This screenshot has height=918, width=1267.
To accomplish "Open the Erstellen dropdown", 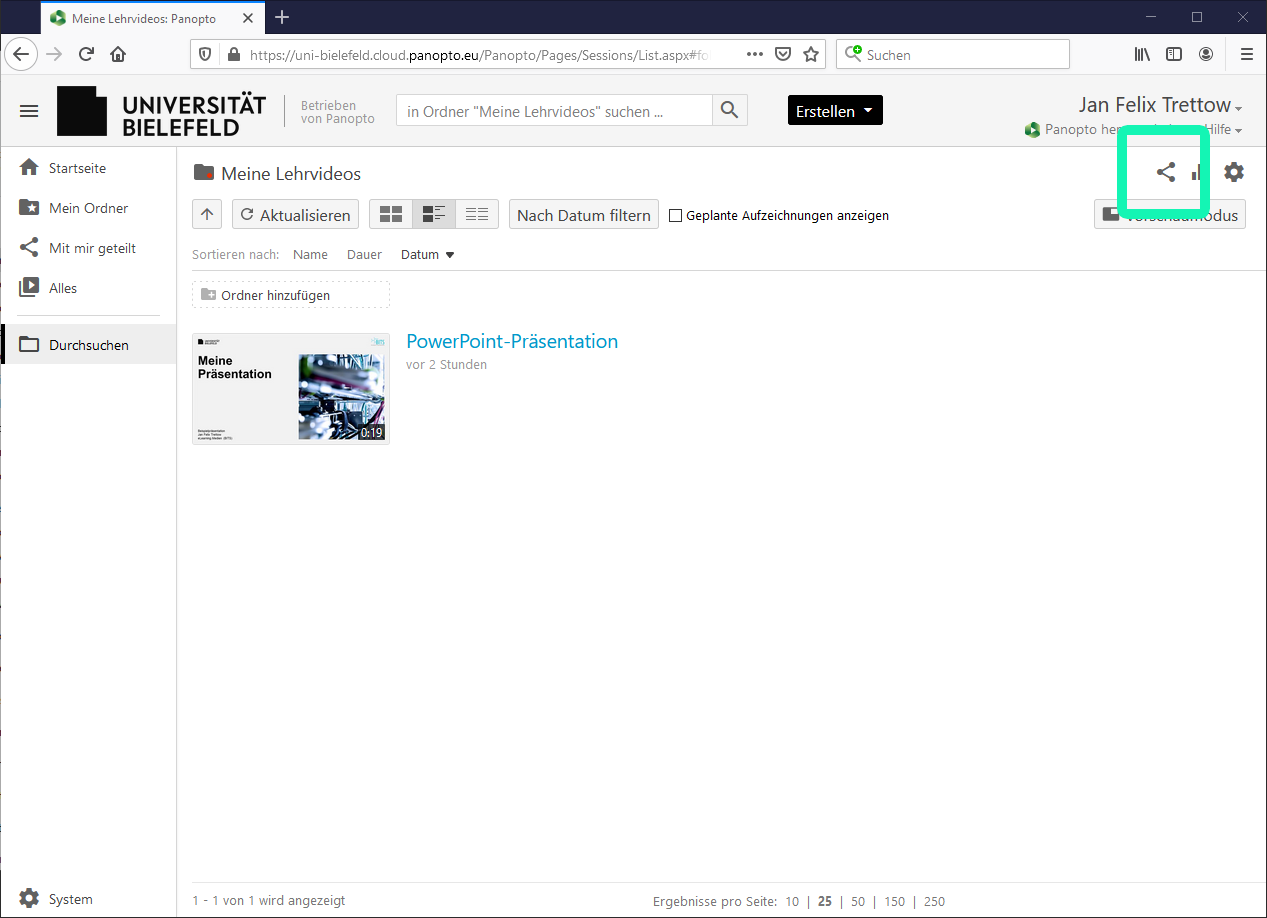I will 835,111.
